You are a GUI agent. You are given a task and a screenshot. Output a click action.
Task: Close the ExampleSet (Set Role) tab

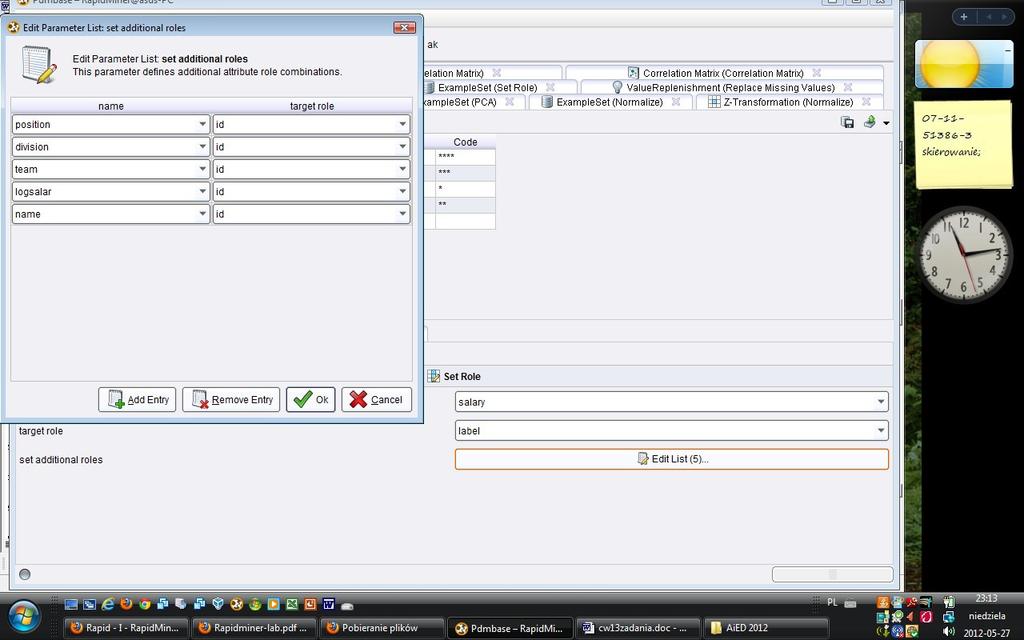[x=550, y=87]
